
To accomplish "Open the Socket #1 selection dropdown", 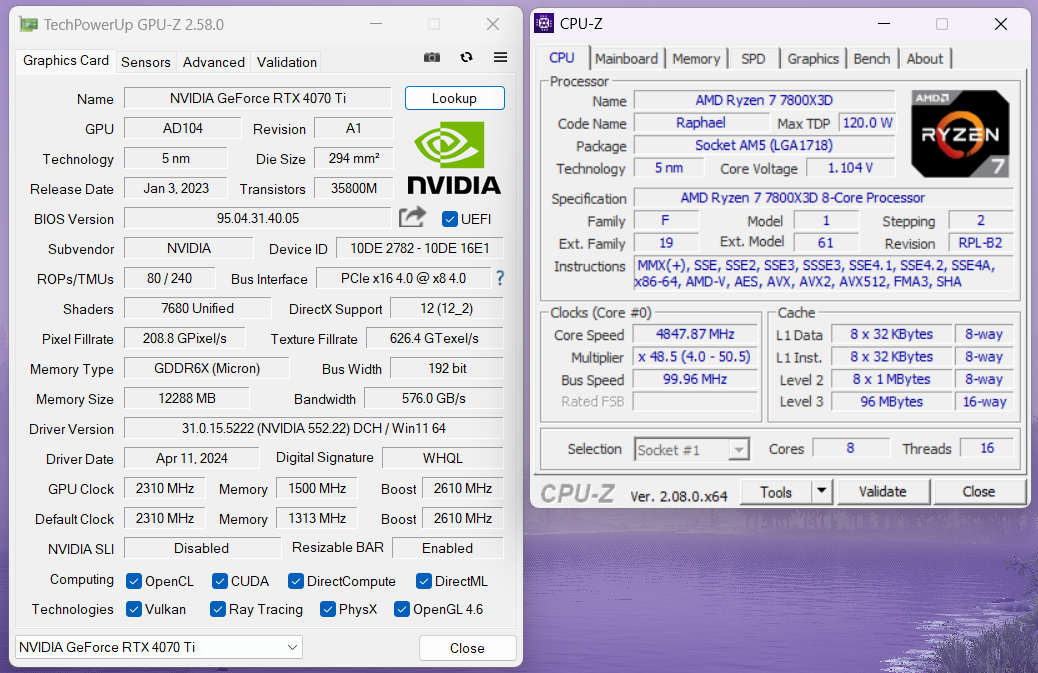I will pos(692,450).
